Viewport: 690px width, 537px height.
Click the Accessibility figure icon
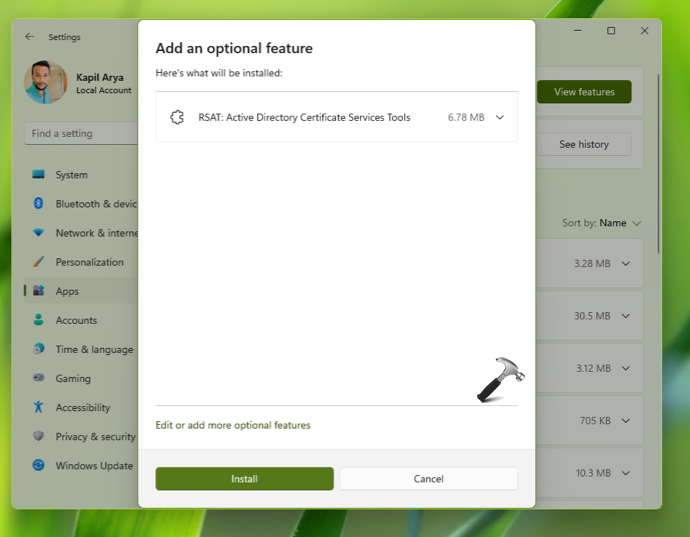coord(38,407)
